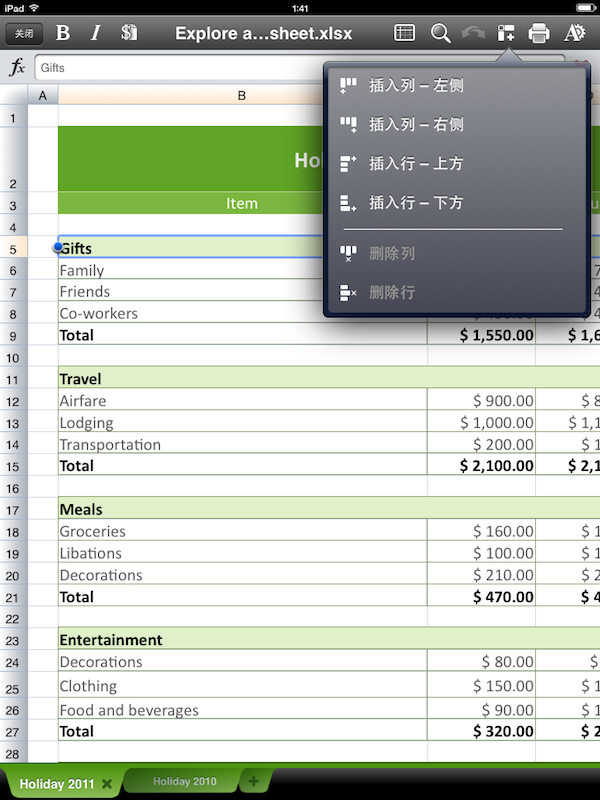Close the Holiday 2011 sheet tab
600x800 pixels.
[107, 783]
